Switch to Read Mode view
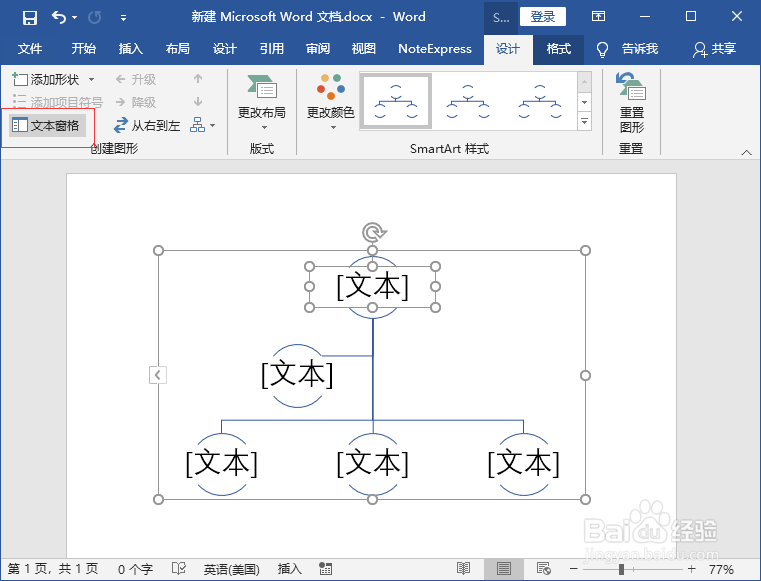 click(x=463, y=568)
